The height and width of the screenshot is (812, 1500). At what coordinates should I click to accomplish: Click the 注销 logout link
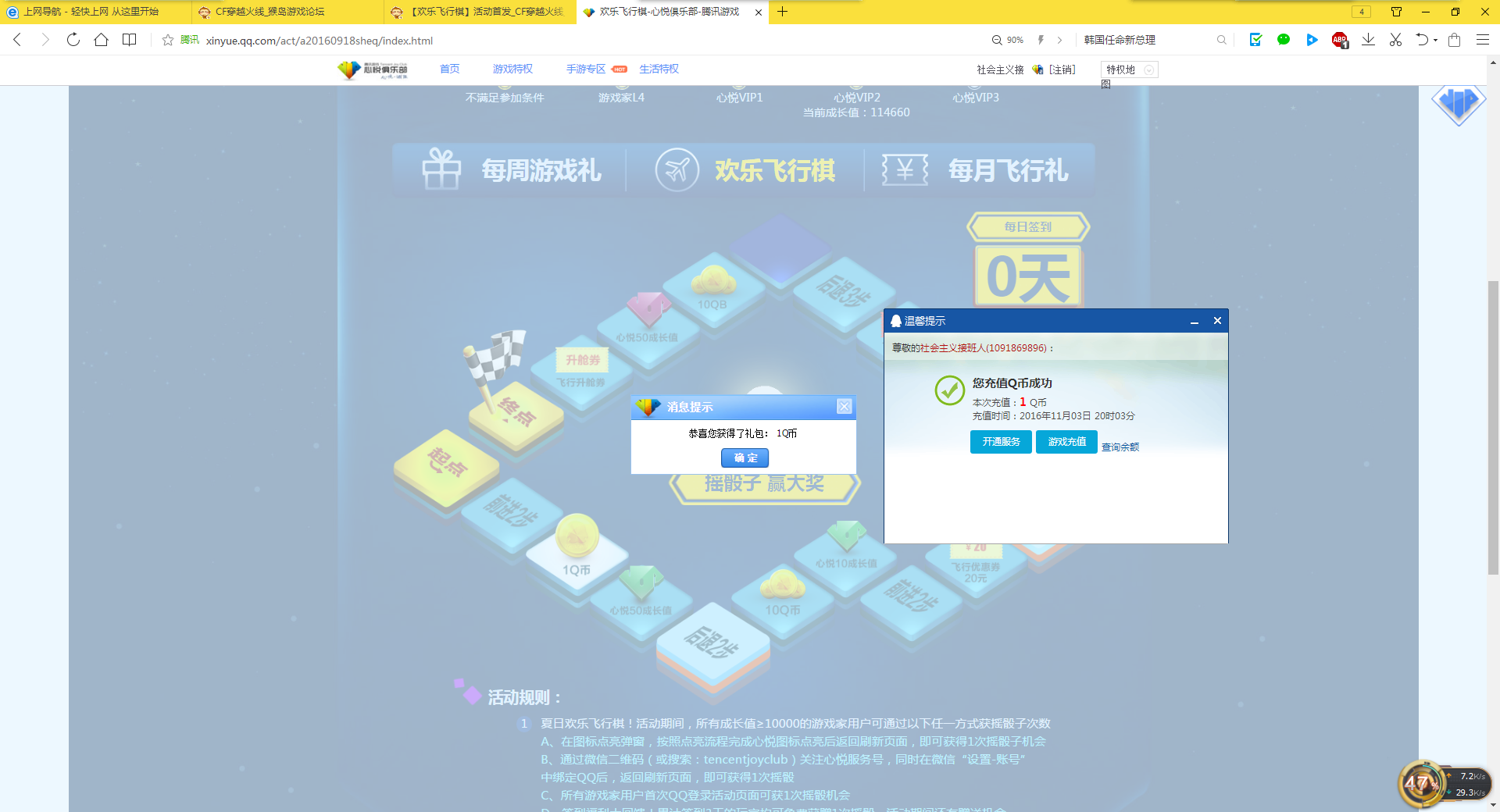click(x=1062, y=69)
